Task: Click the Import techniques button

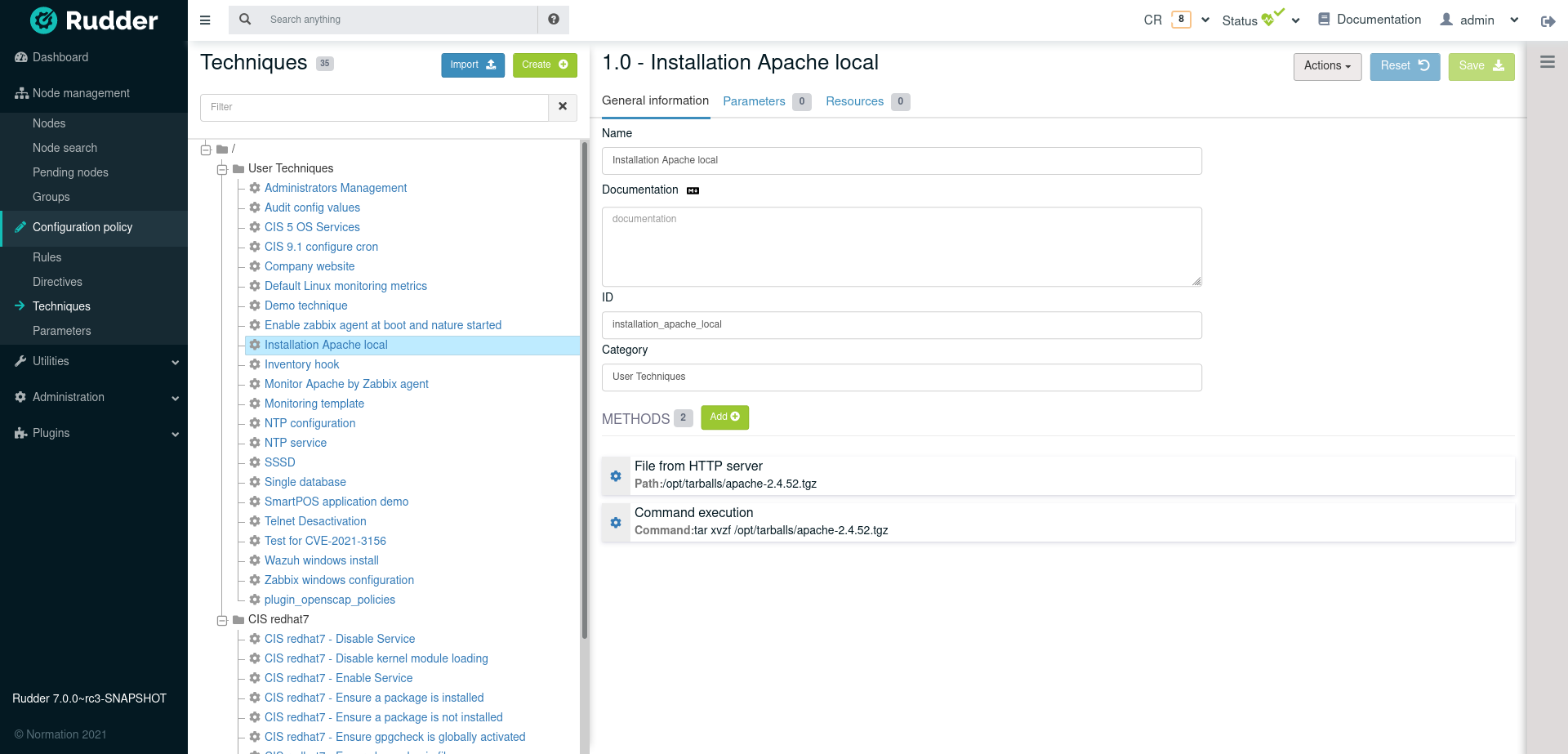Action: (x=473, y=65)
